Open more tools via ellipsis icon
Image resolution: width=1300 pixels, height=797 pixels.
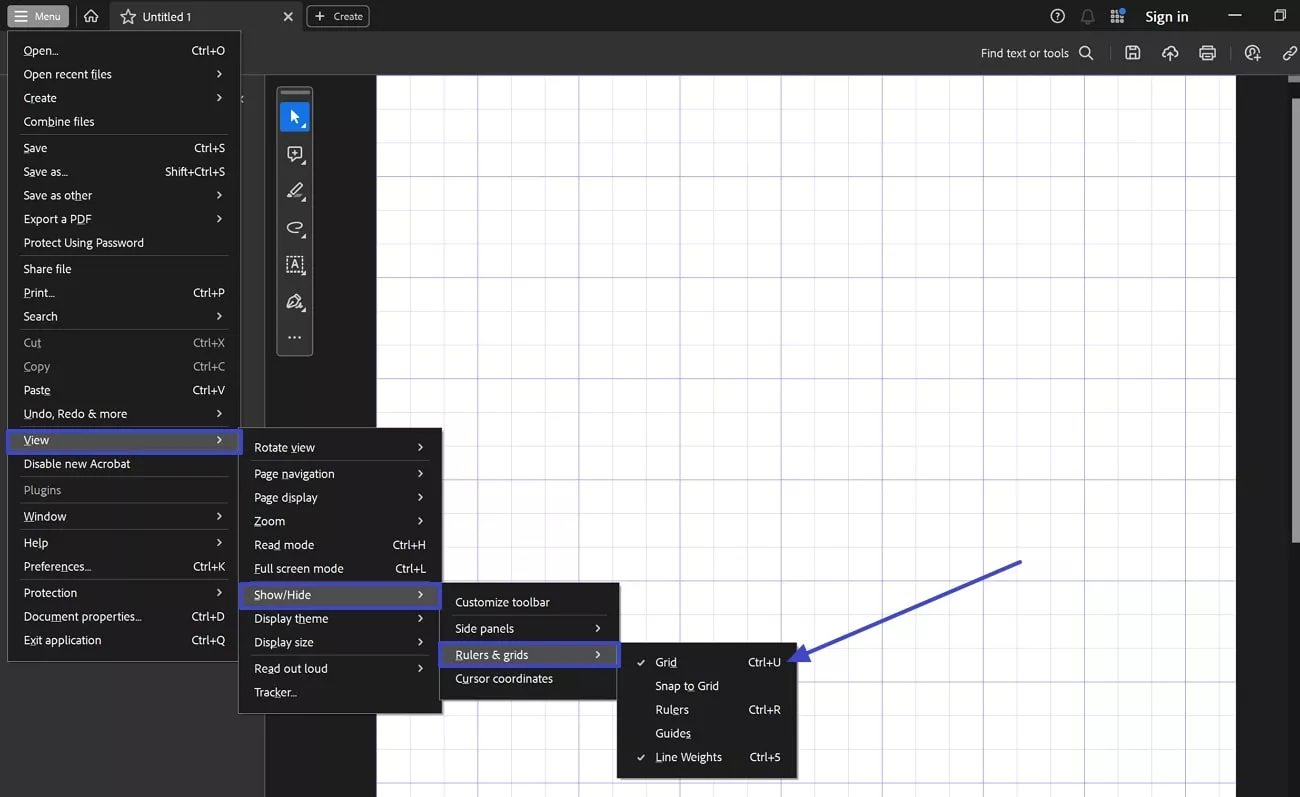295,338
